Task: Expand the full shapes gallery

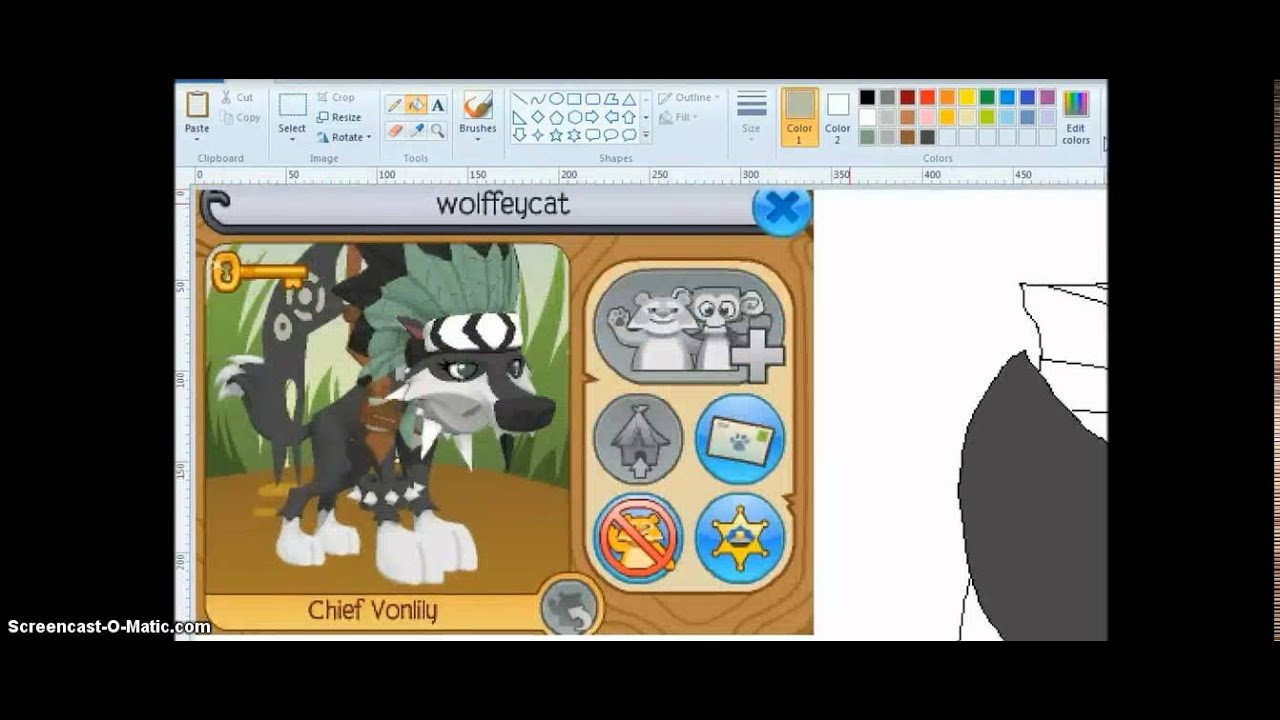Action: click(646, 135)
